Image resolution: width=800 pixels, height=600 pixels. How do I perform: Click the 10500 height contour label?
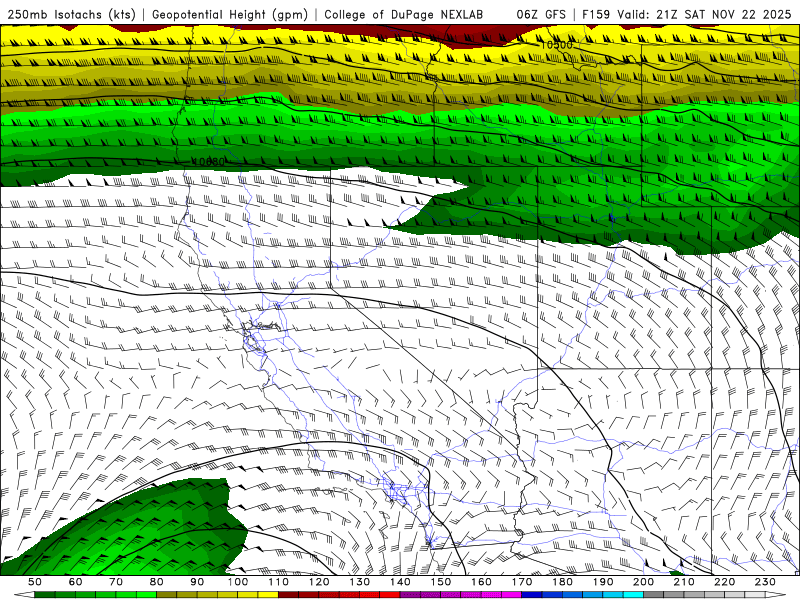coord(556,45)
